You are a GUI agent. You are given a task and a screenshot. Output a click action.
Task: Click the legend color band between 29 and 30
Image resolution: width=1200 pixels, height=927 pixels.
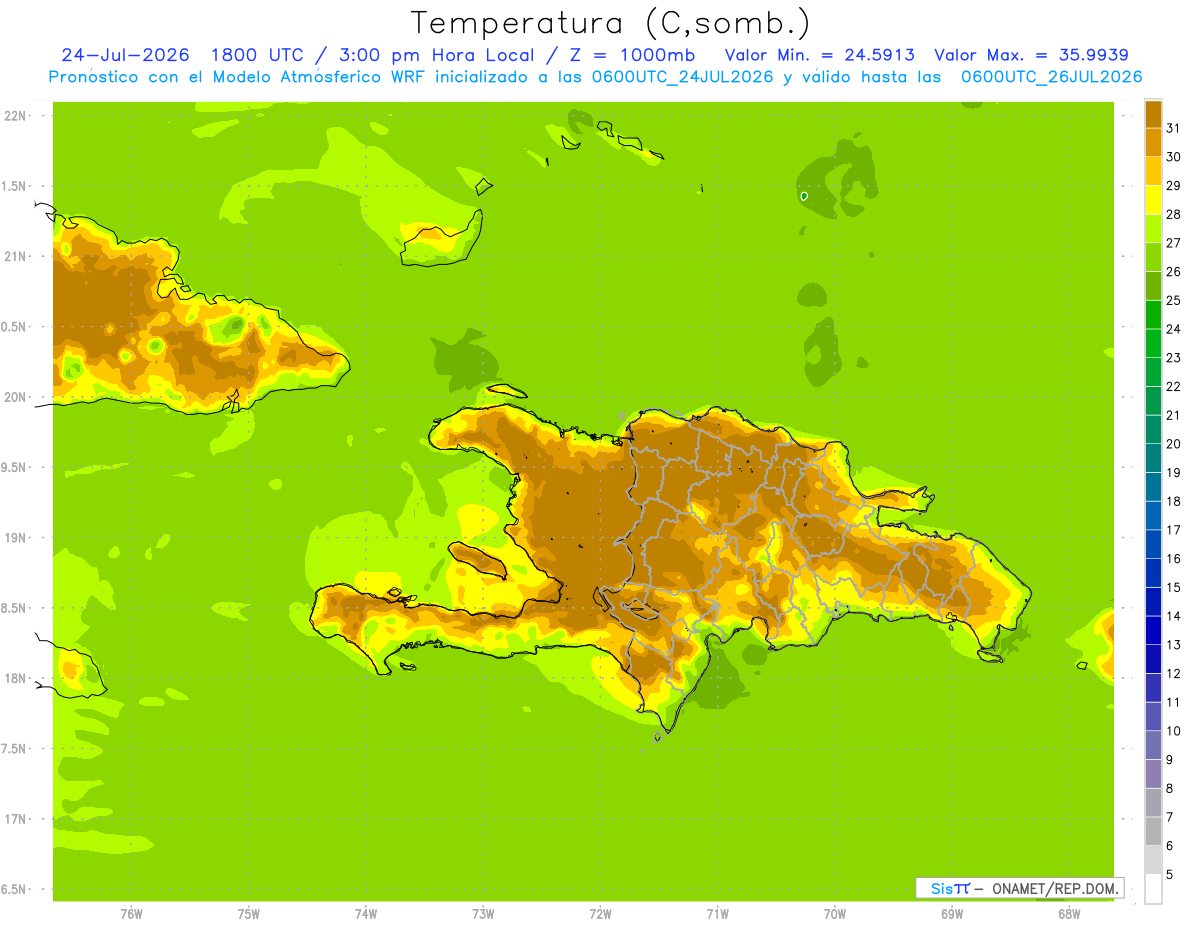tap(1153, 170)
